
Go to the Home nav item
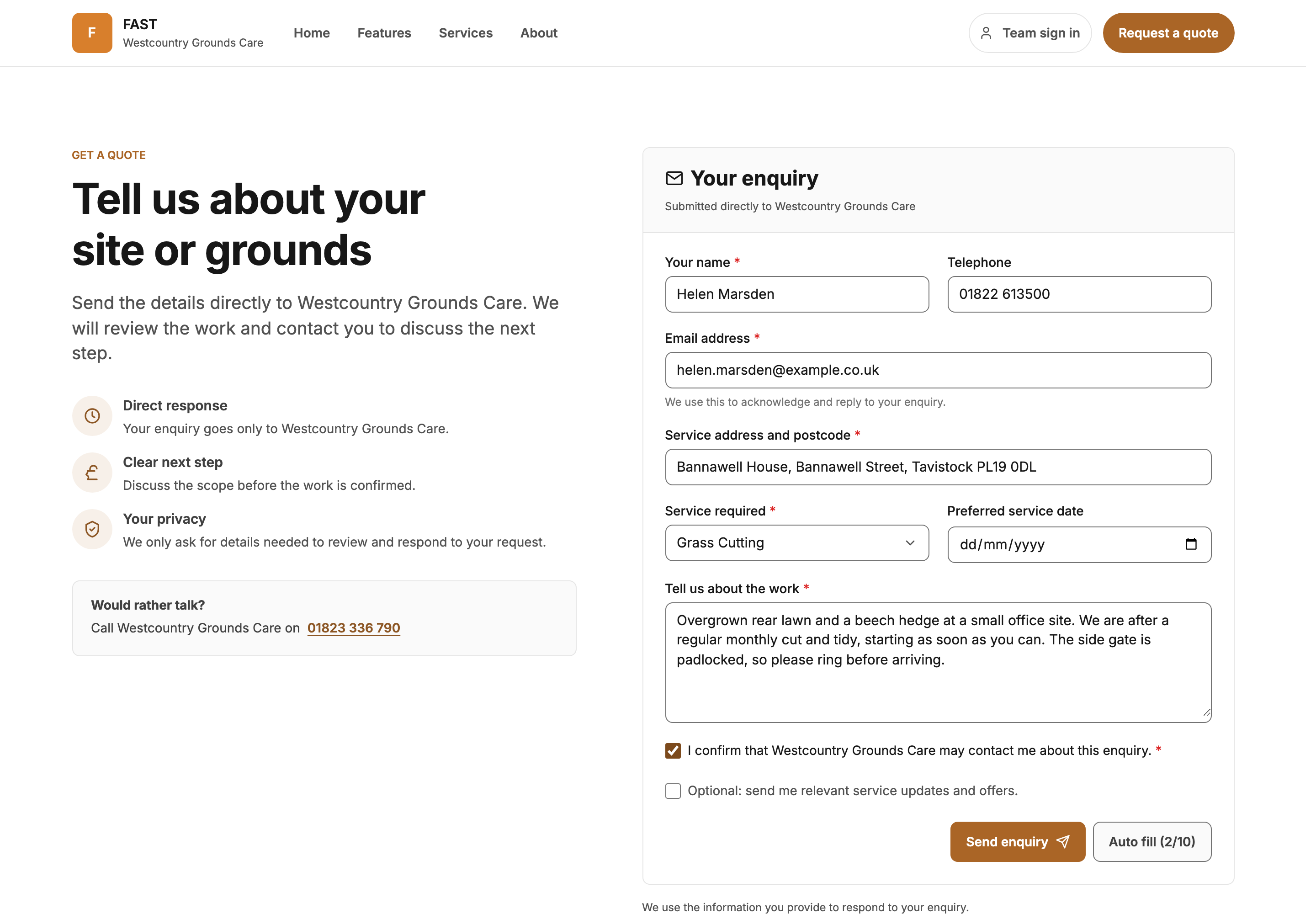click(x=312, y=33)
